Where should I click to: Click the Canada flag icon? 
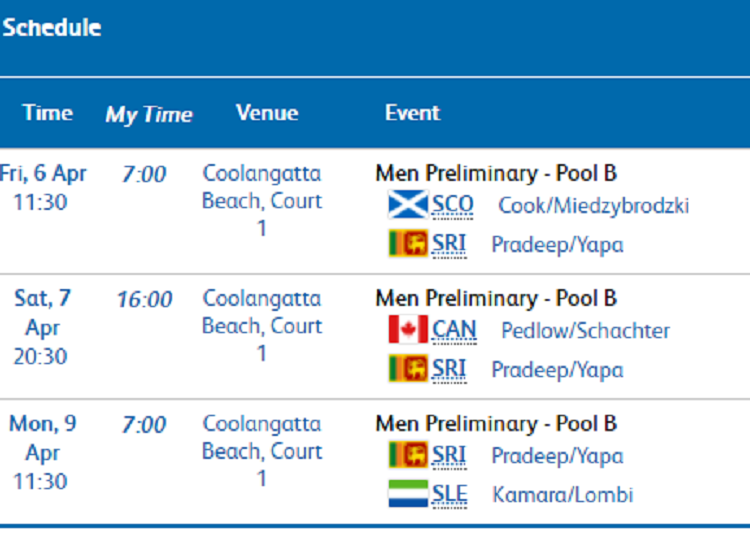click(408, 329)
